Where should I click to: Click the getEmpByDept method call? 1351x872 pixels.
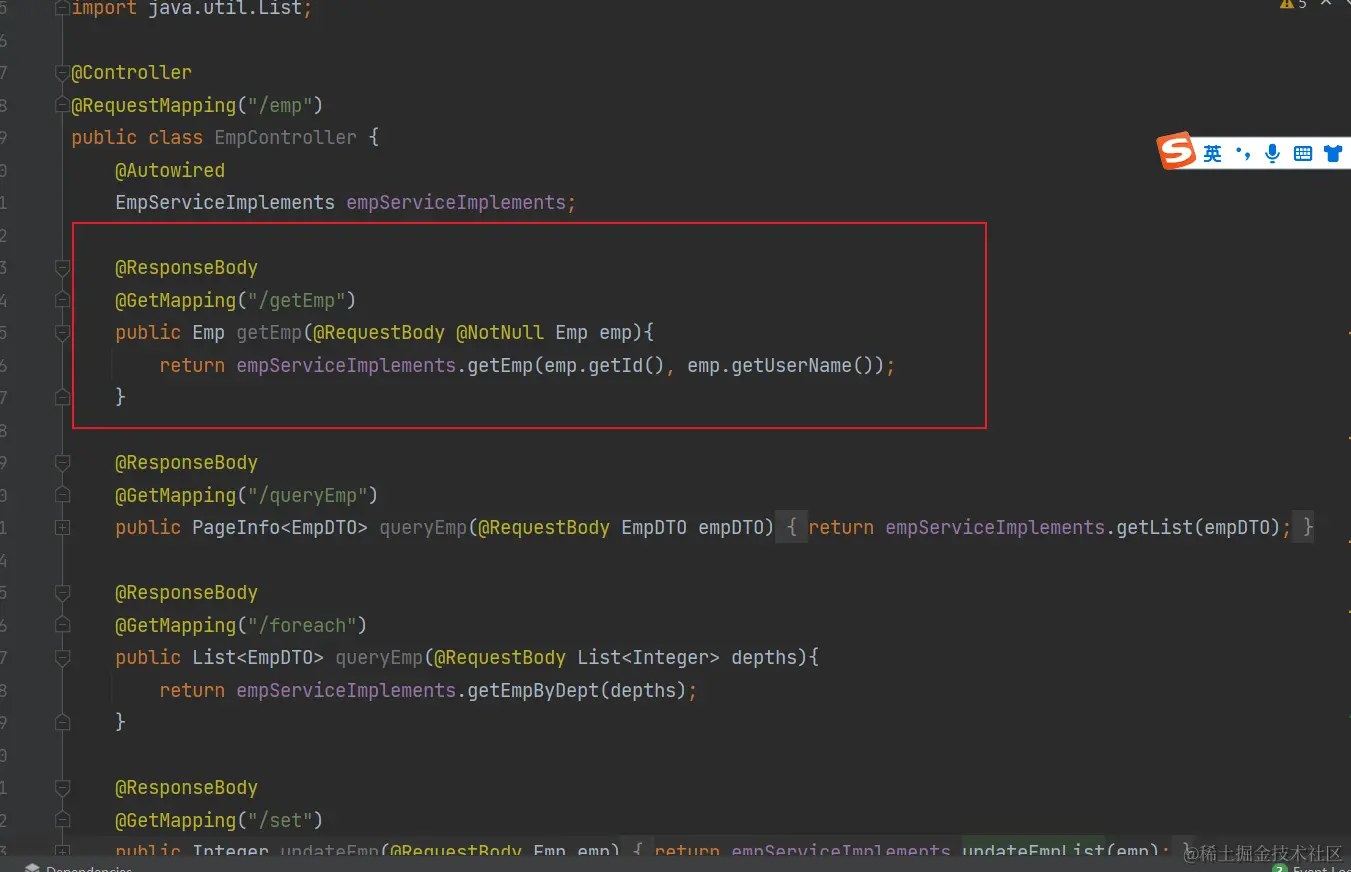[x=533, y=690]
